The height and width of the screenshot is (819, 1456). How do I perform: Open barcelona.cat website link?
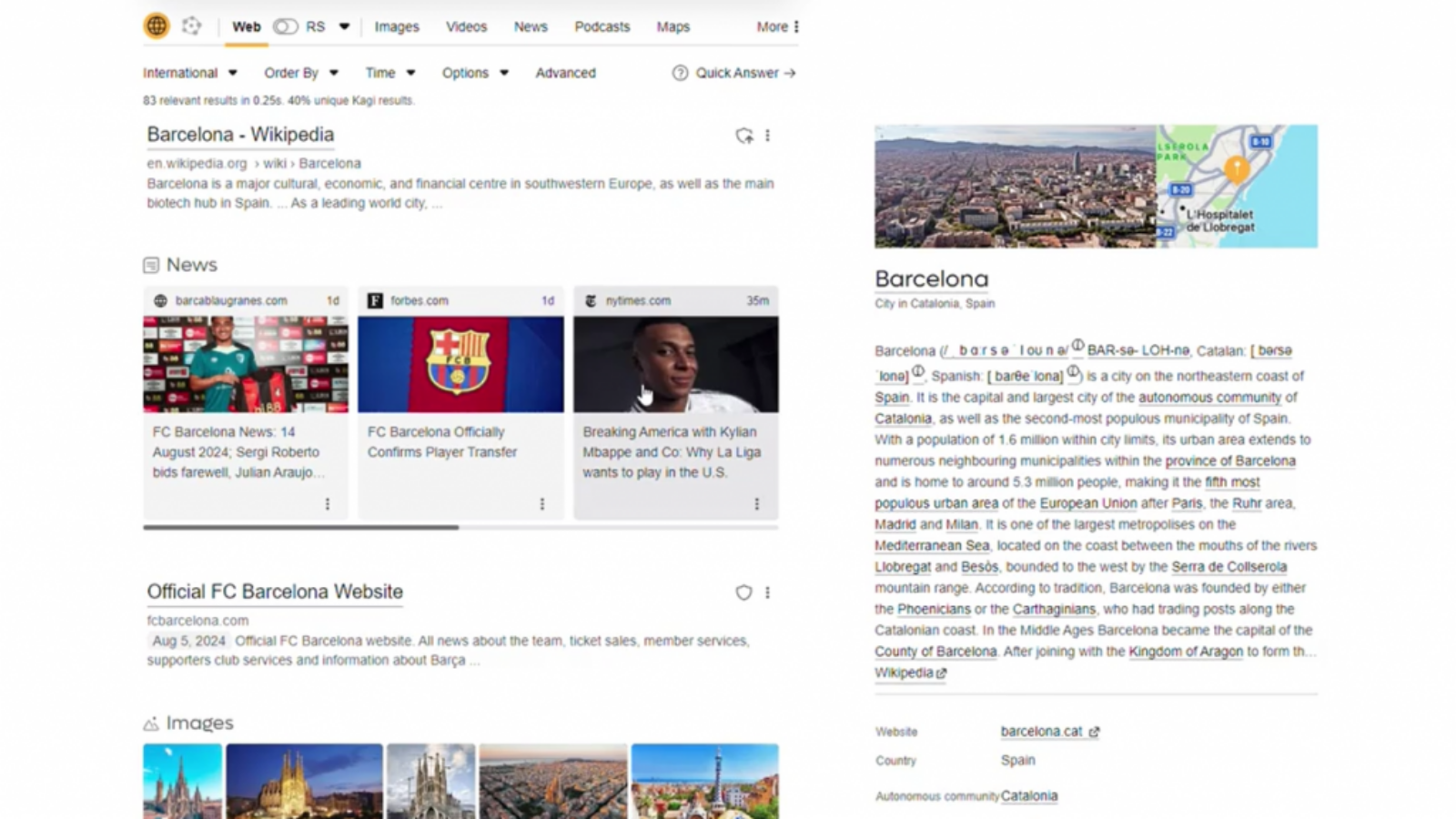(1050, 732)
